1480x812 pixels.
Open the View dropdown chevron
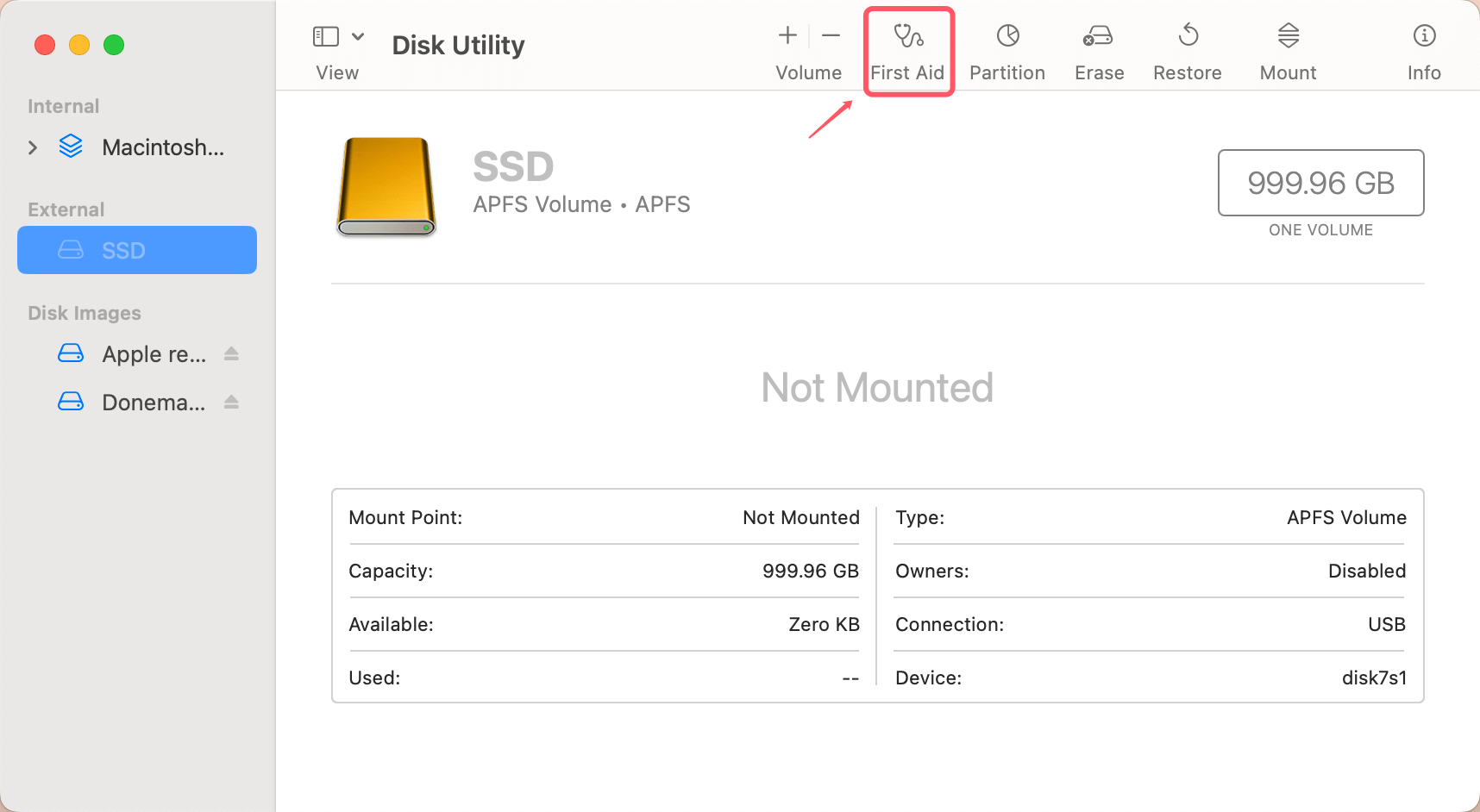(x=358, y=36)
